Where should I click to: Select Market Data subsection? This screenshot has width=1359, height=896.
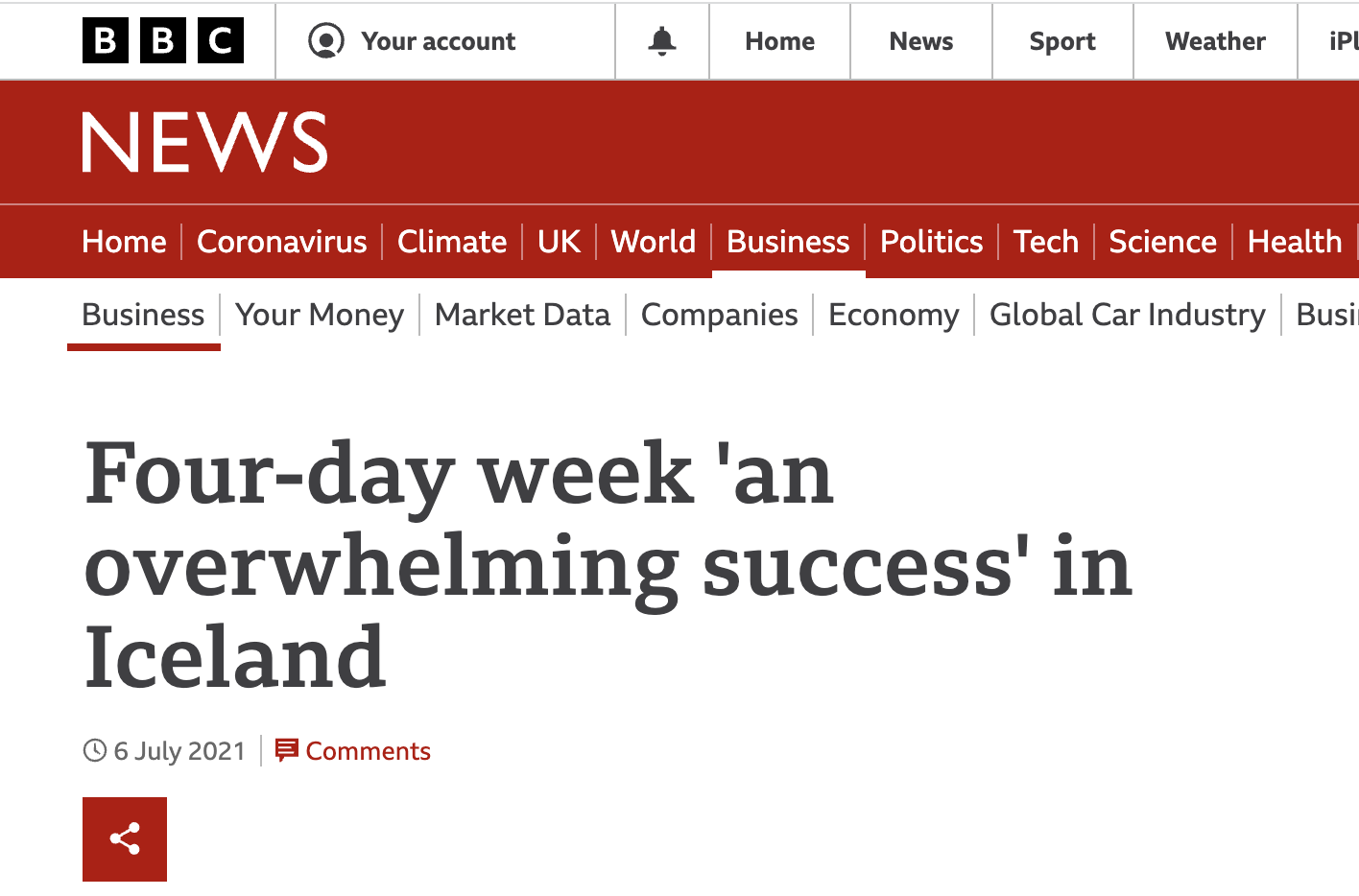(522, 315)
